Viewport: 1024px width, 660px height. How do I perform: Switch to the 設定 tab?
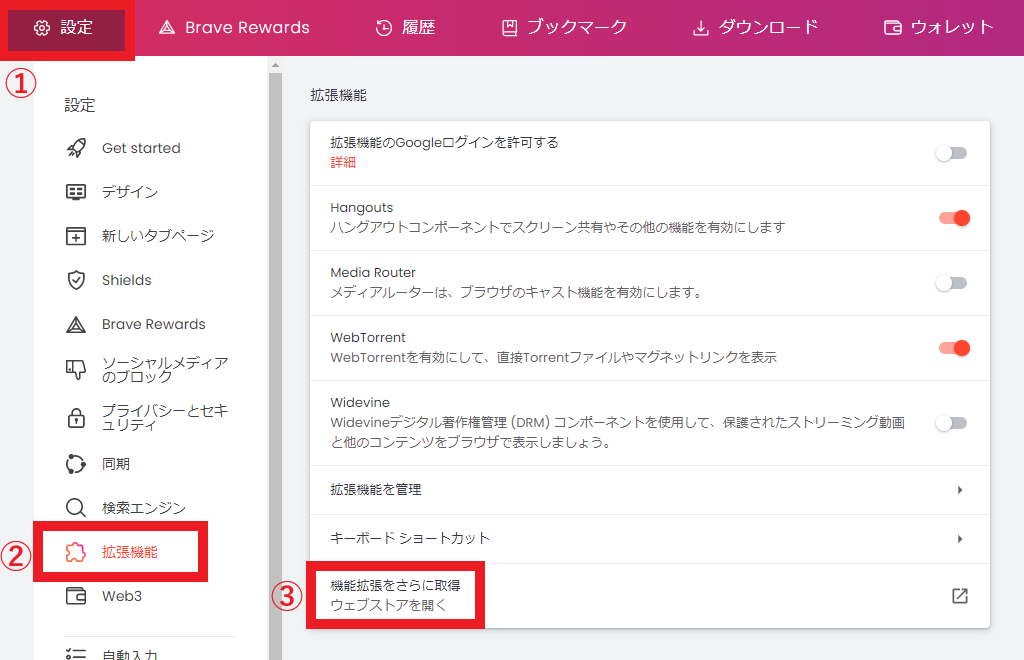click(x=66, y=29)
